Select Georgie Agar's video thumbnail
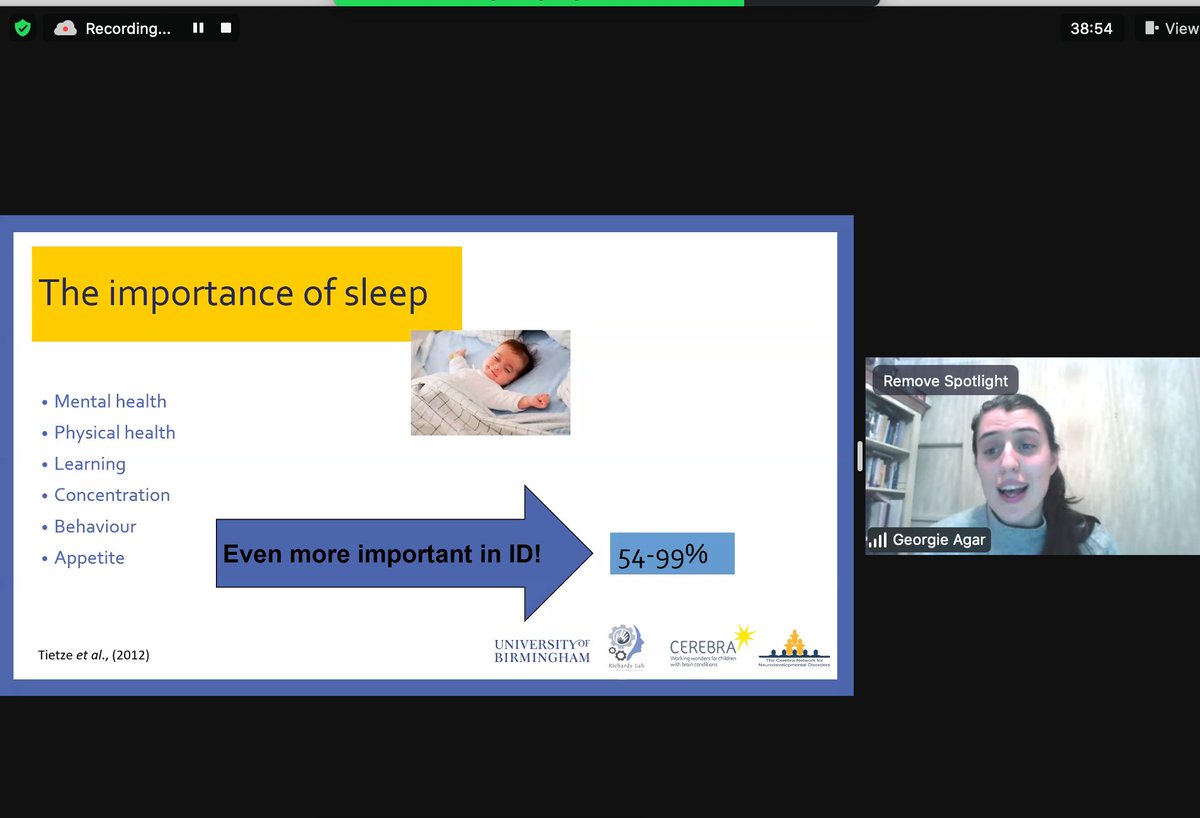Screen dimensions: 1200x818 [x=1032, y=456]
